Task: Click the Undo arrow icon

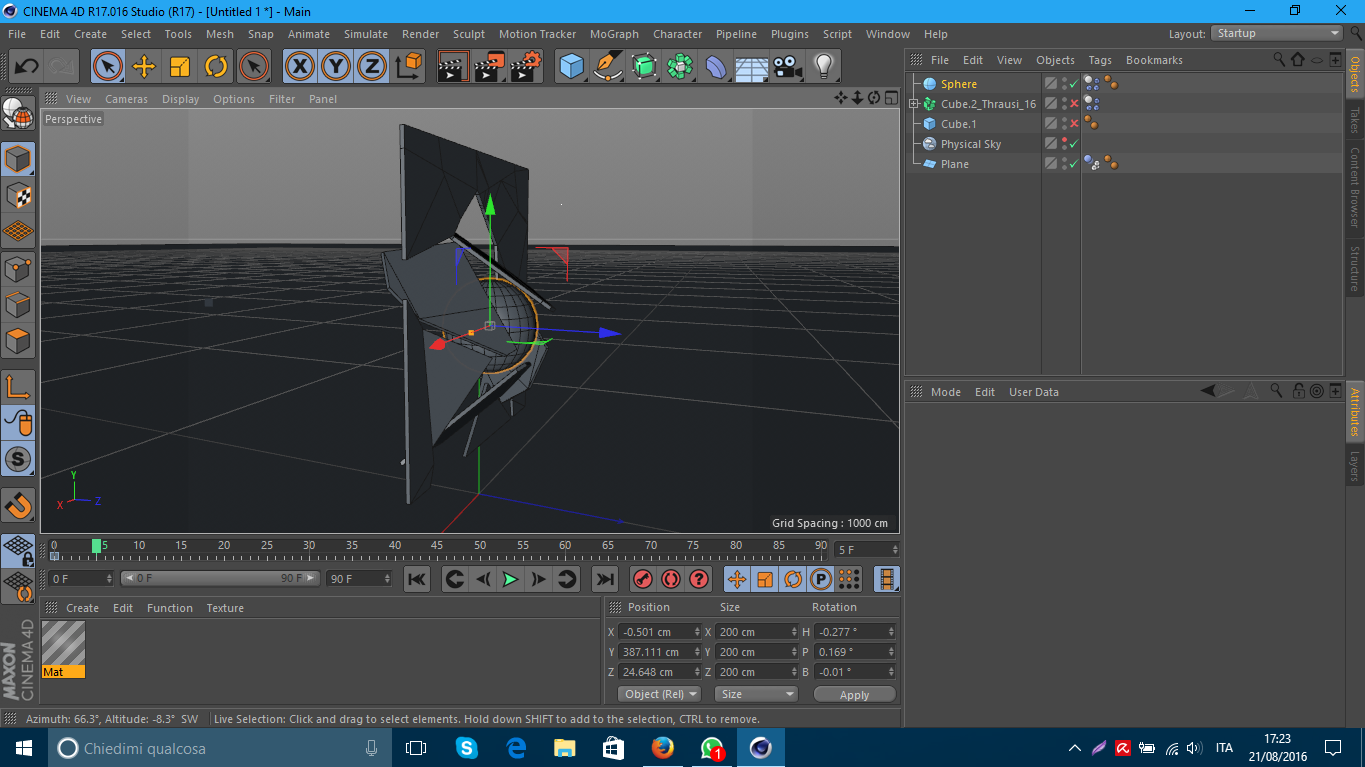Action: tap(26, 67)
